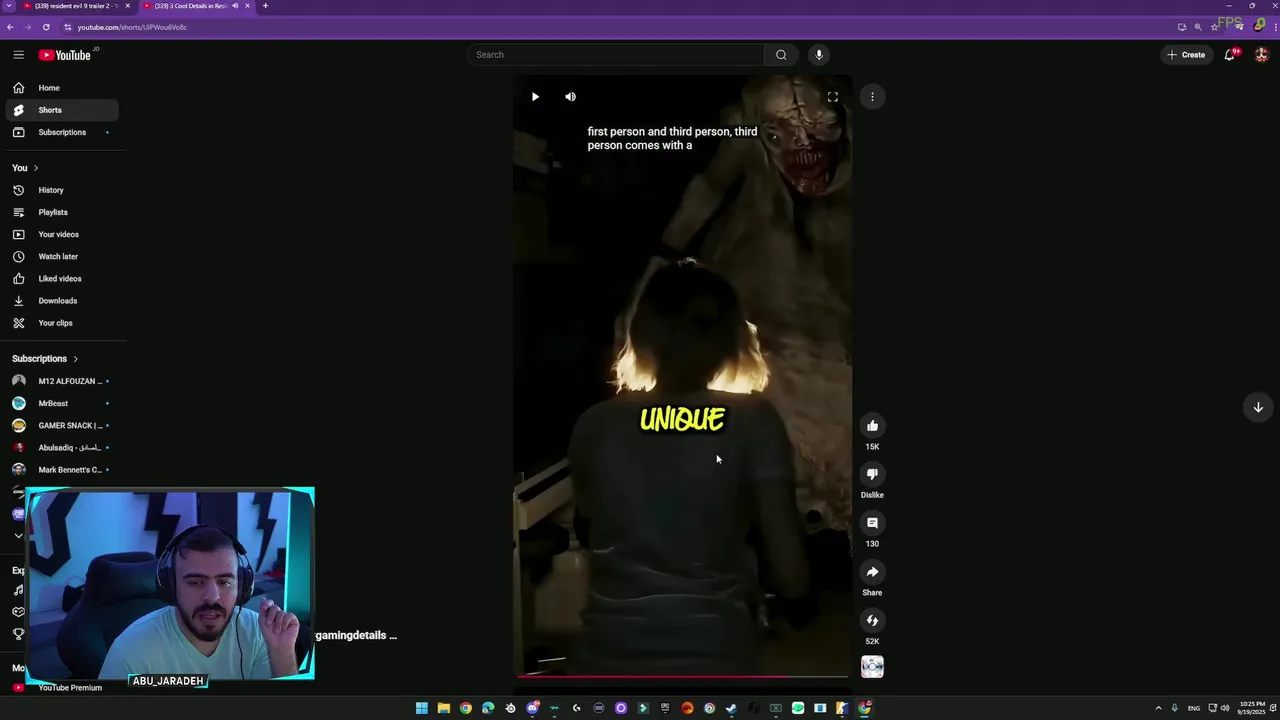The width and height of the screenshot is (1280, 720).
Task: Open Home in the sidebar
Action: [62, 88]
